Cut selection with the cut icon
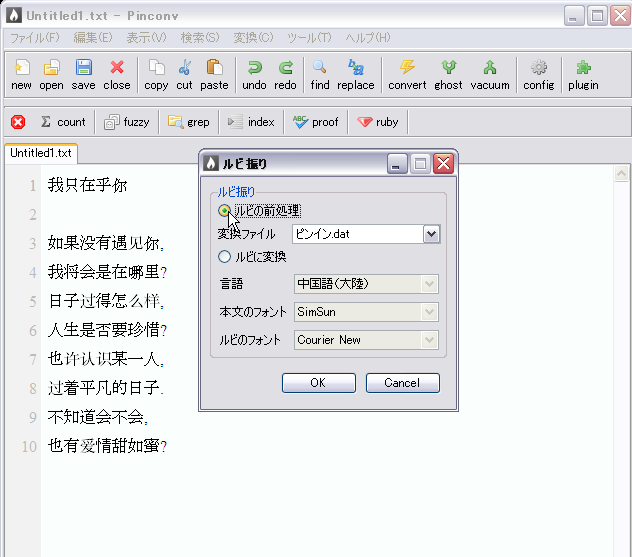This screenshot has width=632, height=557. 185,75
